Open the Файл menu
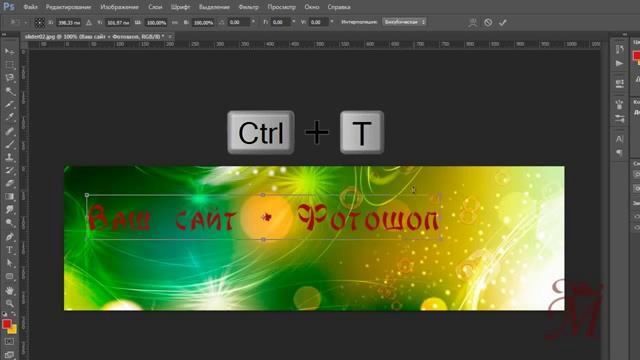 [x=31, y=7]
